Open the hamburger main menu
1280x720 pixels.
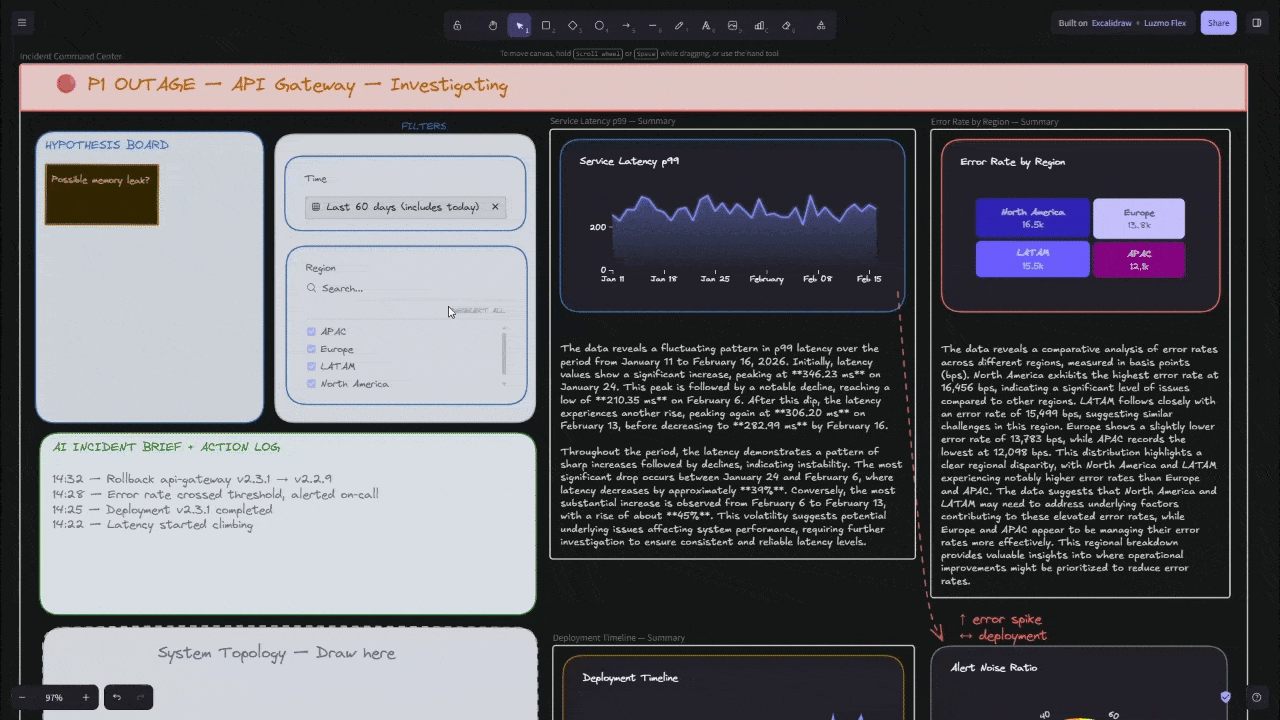pos(22,23)
